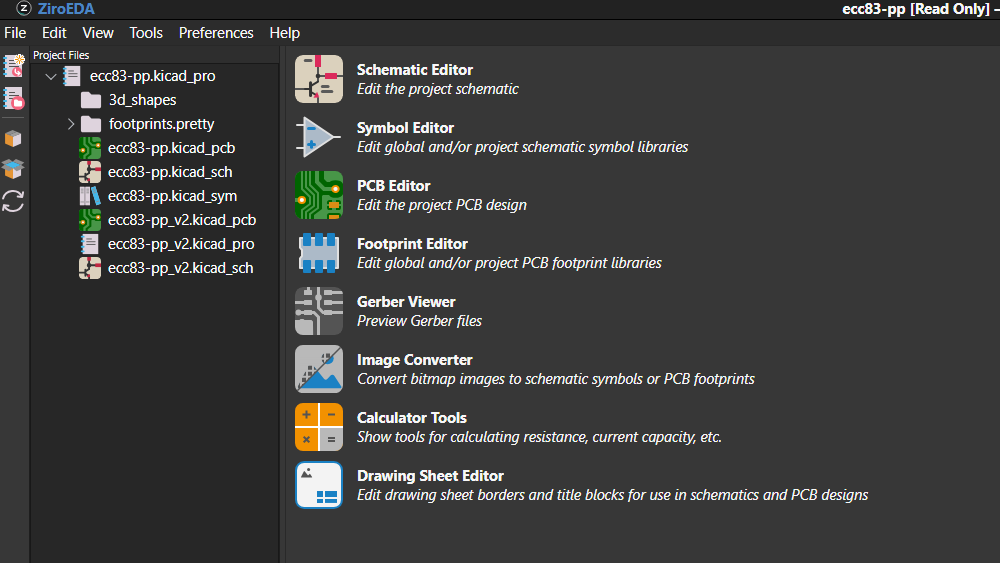Click the ecc83-pp_v2.kicad_pro file icon

(x=90, y=244)
